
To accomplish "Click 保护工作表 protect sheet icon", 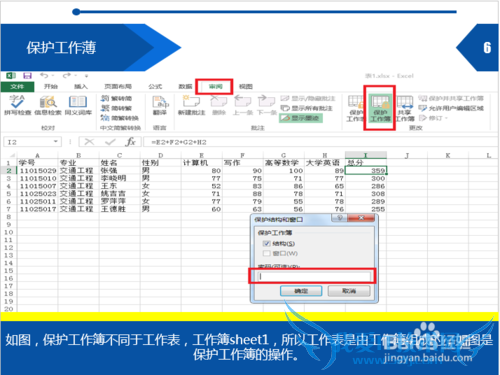I will click(x=355, y=108).
